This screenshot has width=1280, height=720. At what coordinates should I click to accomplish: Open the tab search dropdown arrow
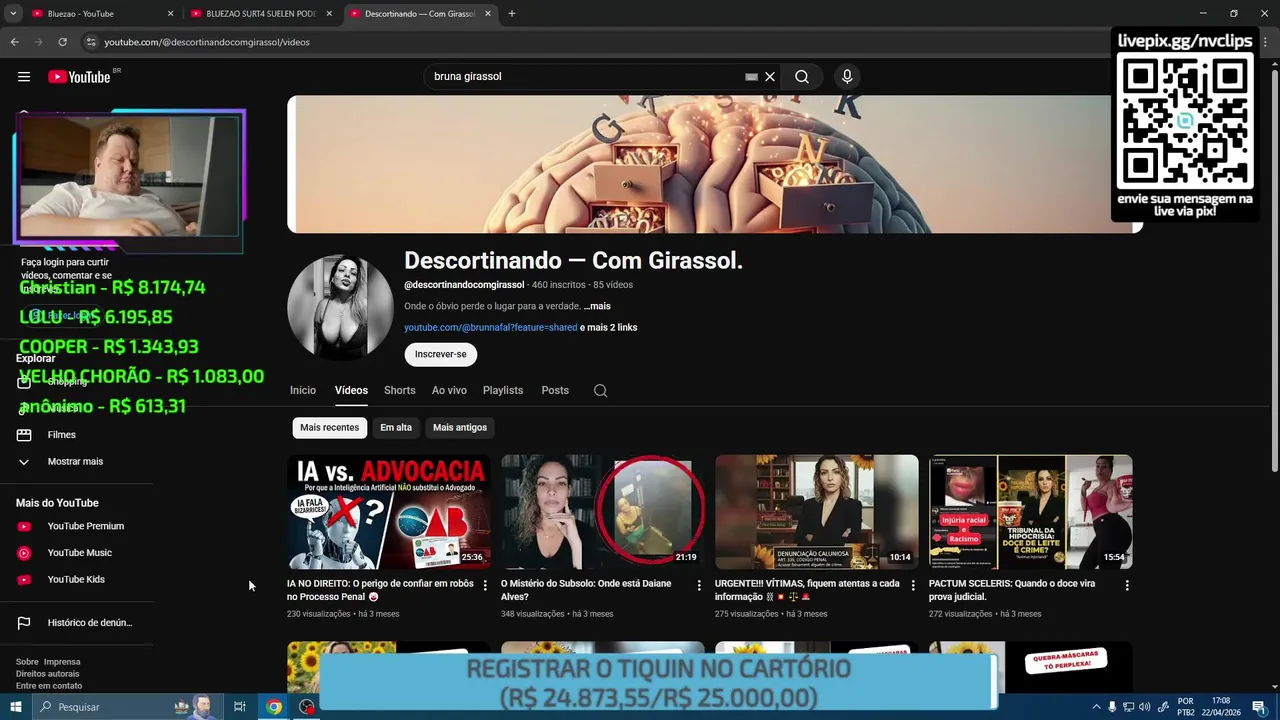click(13, 14)
